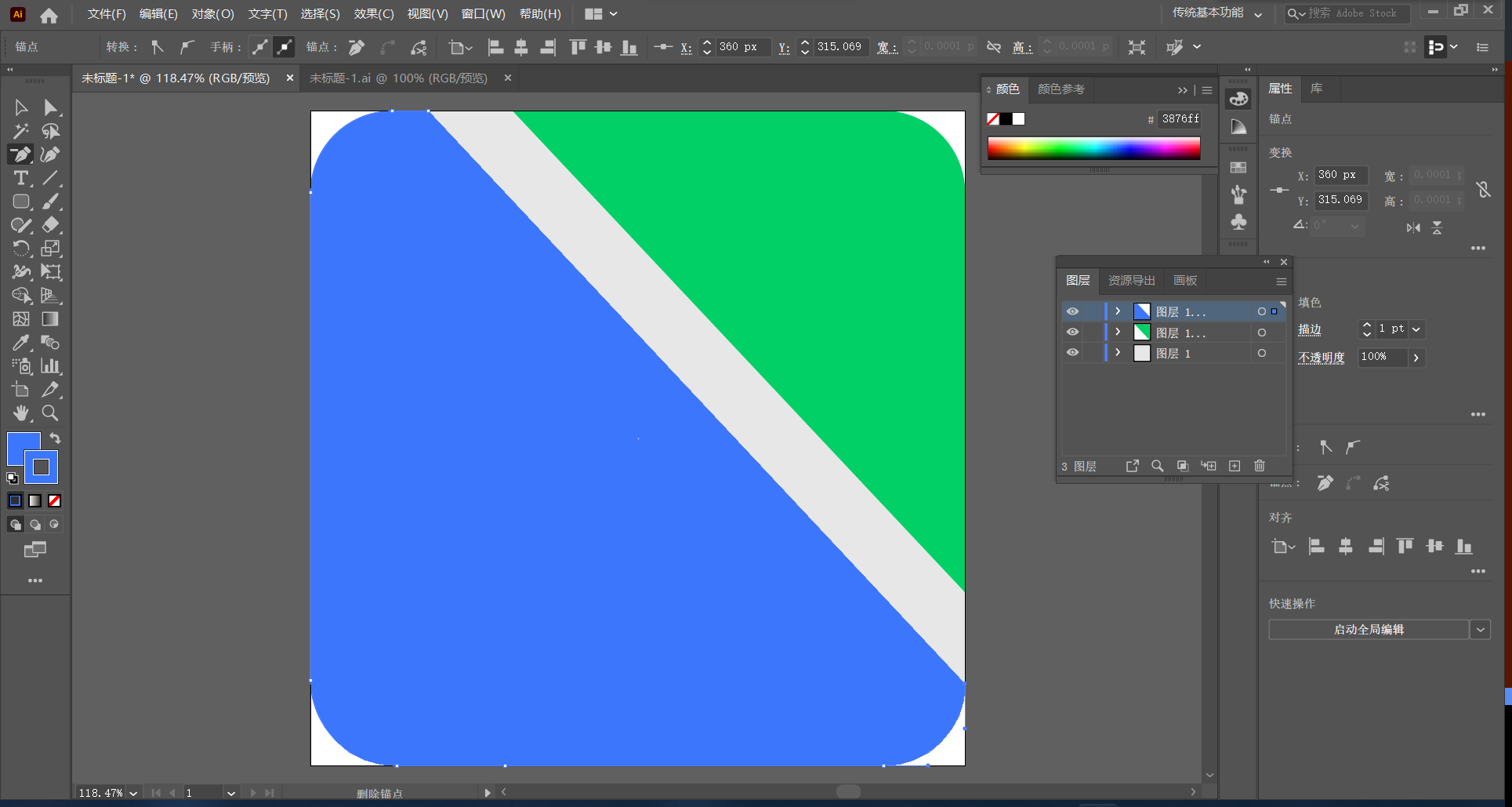Open the Home screen icon
This screenshot has height=807, width=1512.
click(x=49, y=15)
